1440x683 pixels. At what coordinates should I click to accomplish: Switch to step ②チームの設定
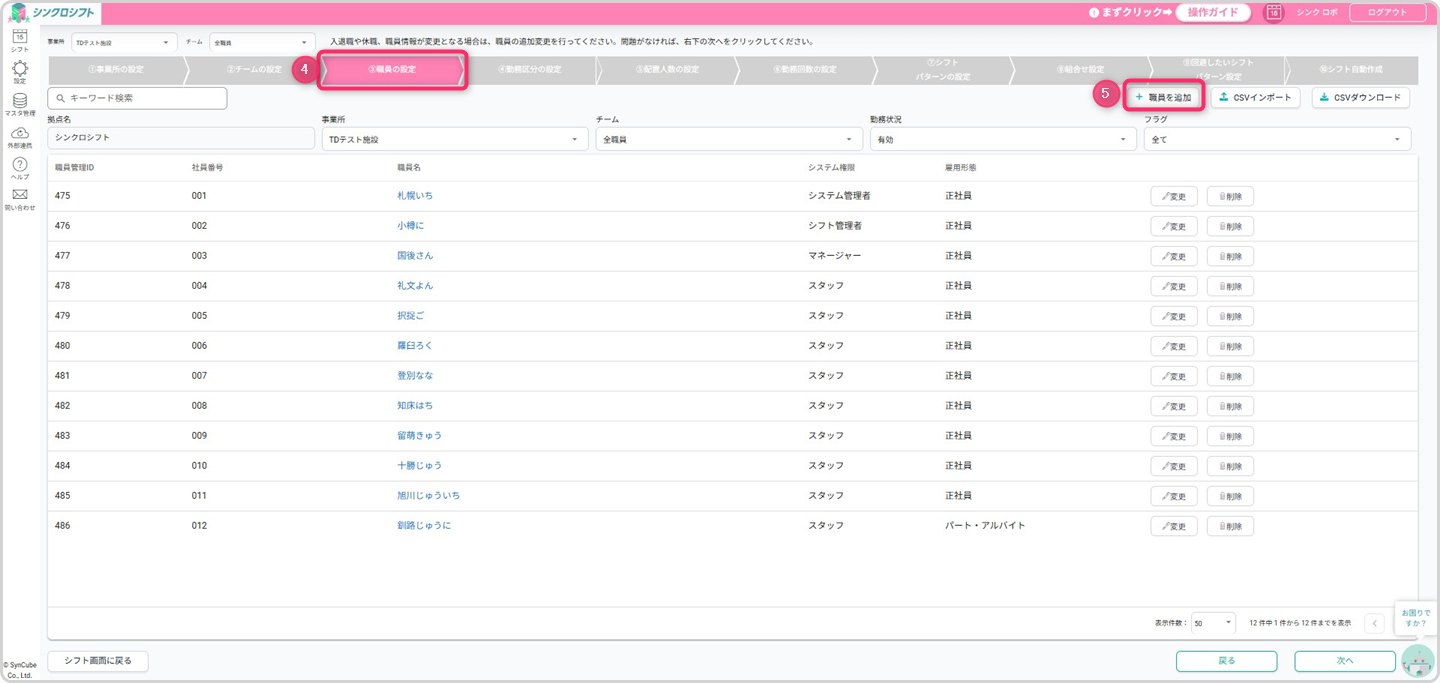[253, 70]
